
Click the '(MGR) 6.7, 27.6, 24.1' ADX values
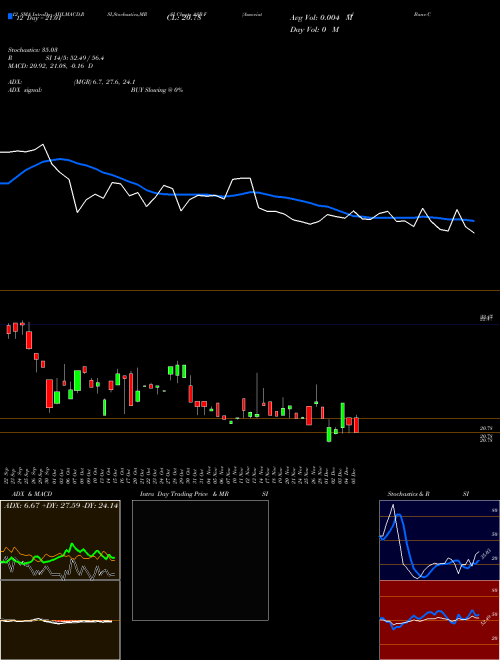[104, 82]
